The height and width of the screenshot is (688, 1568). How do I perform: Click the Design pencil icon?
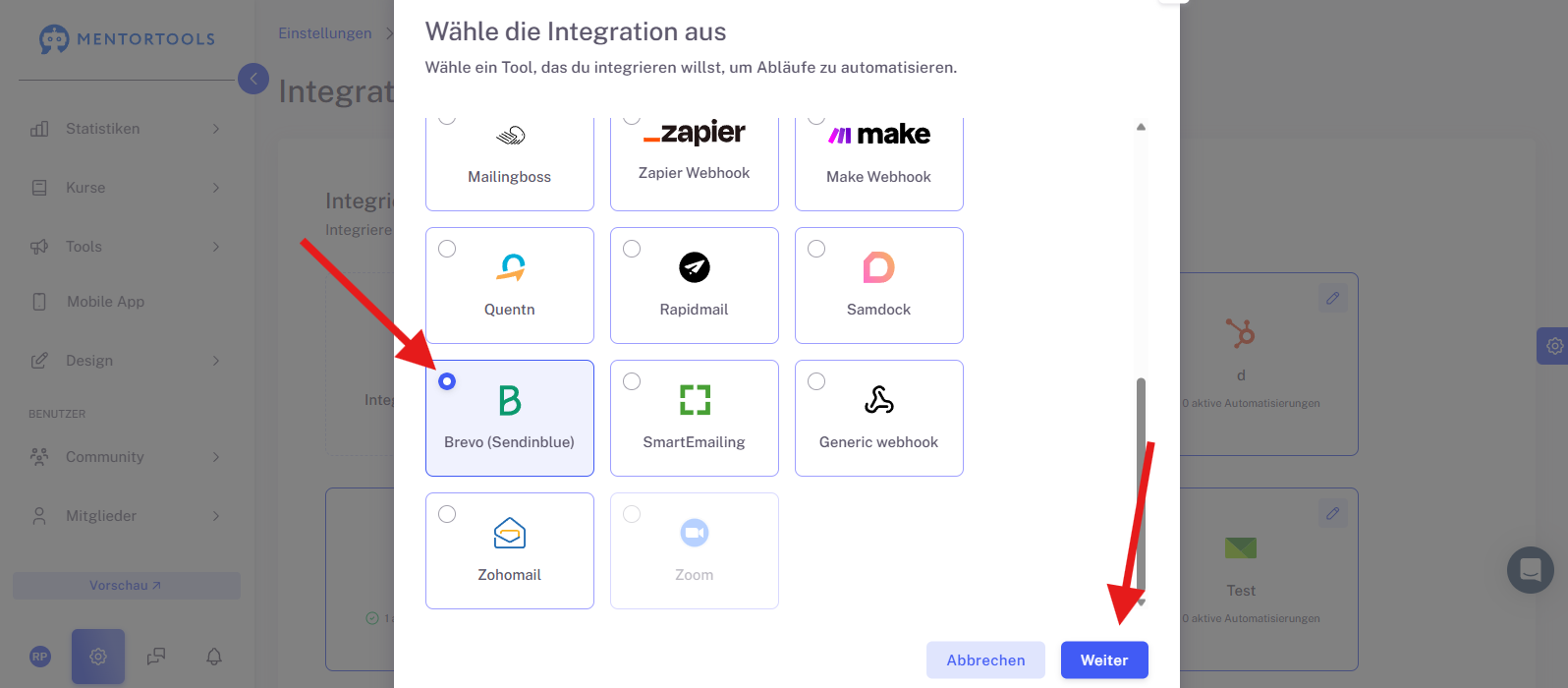pyautogui.click(x=39, y=361)
